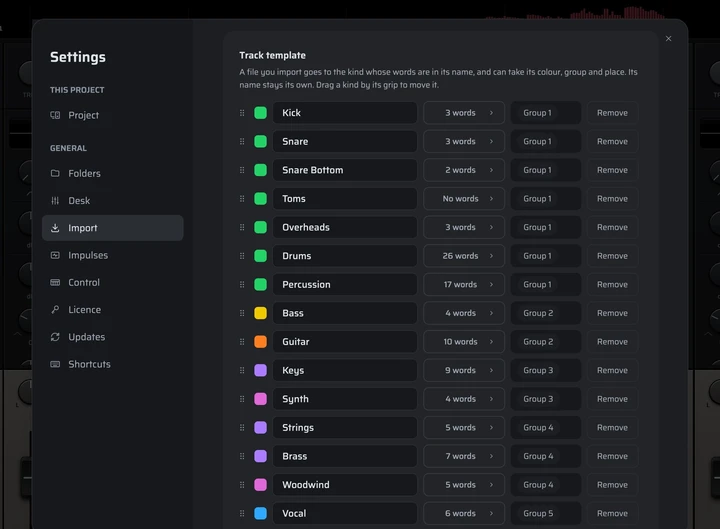The height and width of the screenshot is (529, 720).
Task: Open Control settings page
Action: (112, 282)
